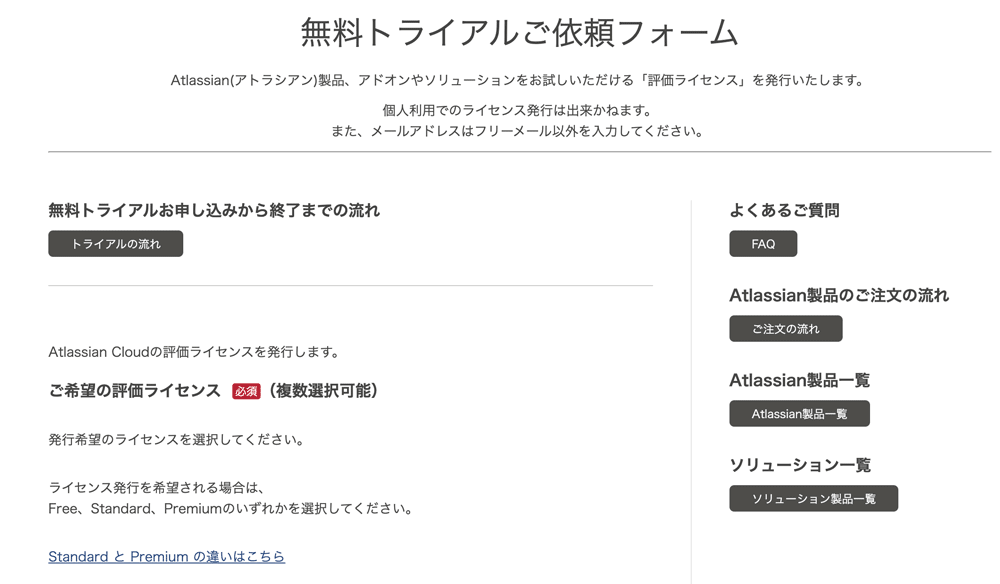Click the Free、Standard、Premium instruction line
The width and height of the screenshot is (1000, 584).
(x=232, y=509)
